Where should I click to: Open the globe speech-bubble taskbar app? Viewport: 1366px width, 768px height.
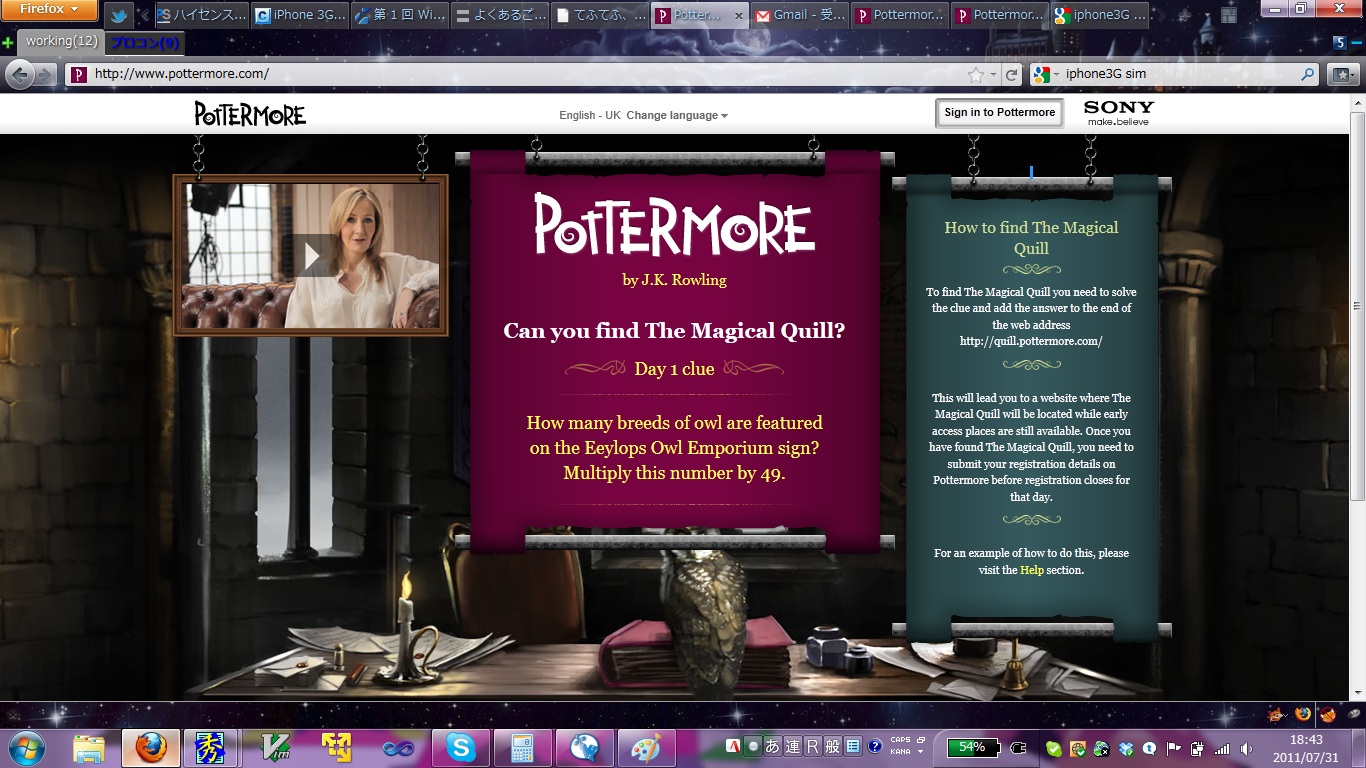point(584,747)
